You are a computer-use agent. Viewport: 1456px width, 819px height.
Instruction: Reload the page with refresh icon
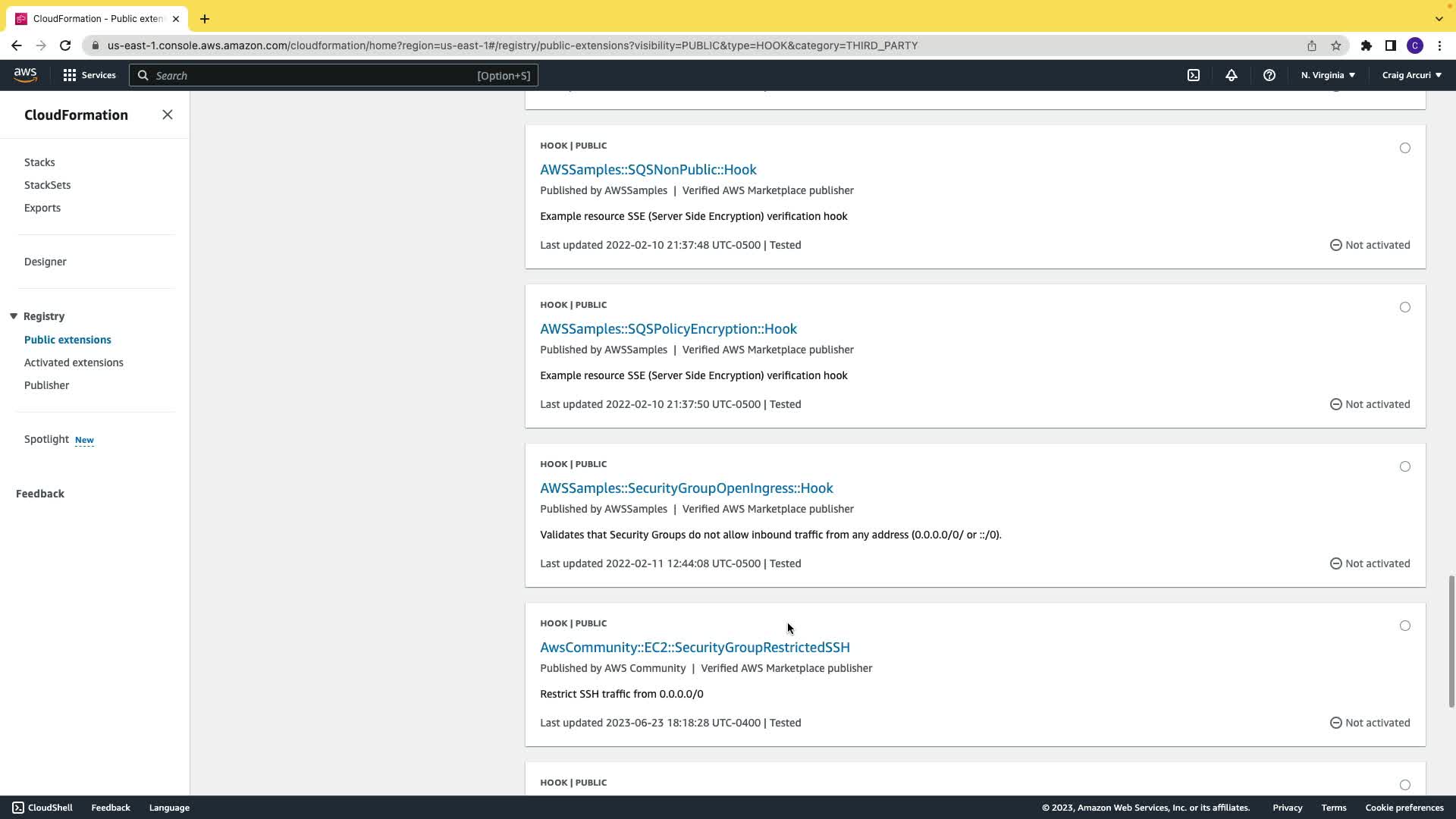coord(65,45)
